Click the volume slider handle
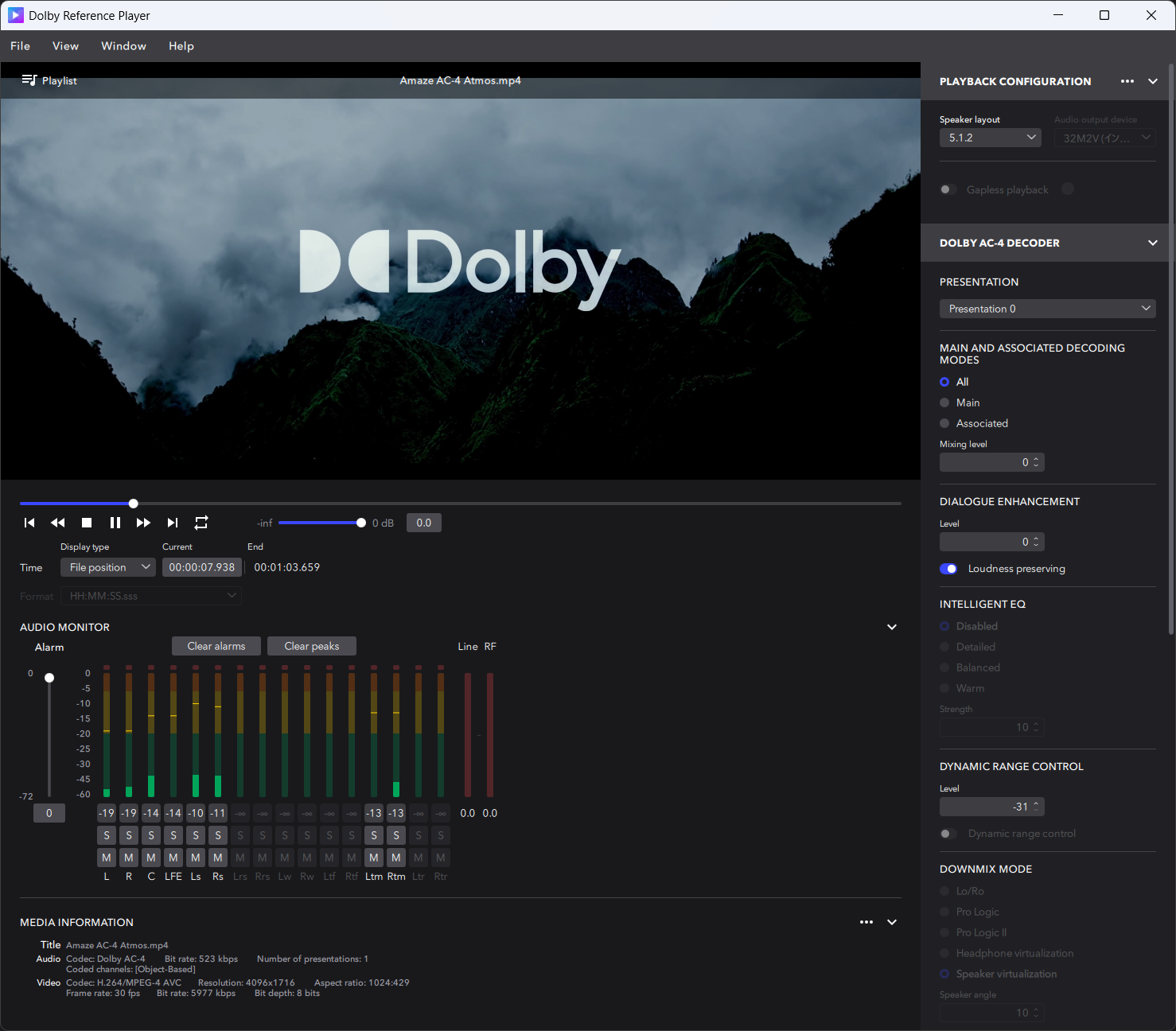Image resolution: width=1176 pixels, height=1031 pixels. 361,523
